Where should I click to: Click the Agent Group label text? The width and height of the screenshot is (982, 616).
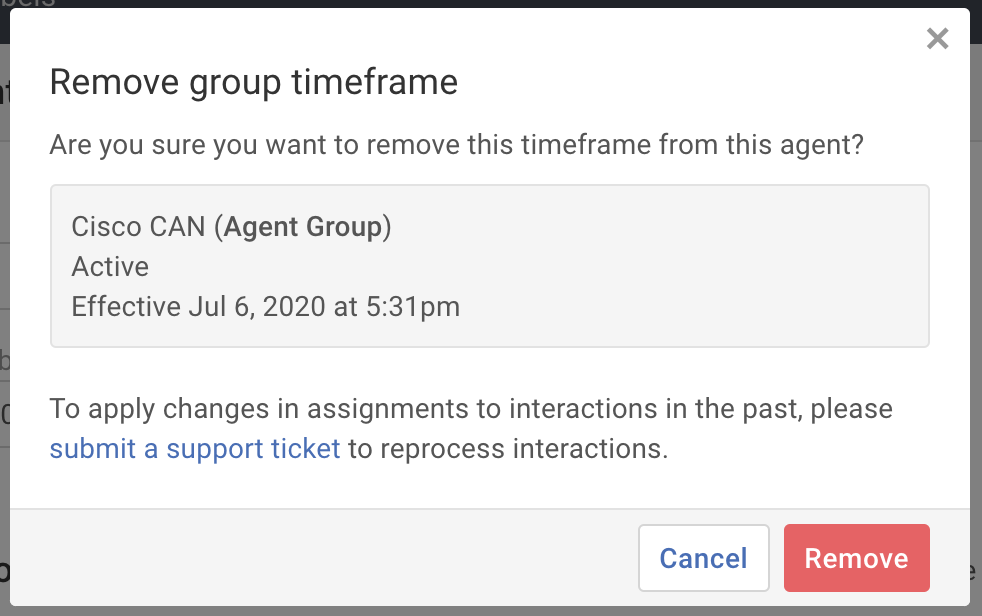305,226
